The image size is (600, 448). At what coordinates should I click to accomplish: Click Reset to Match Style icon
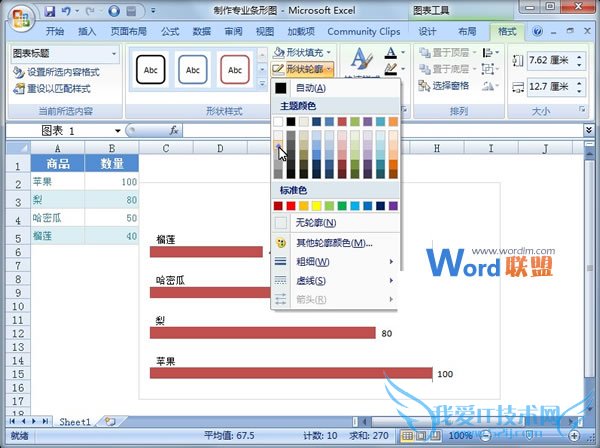pos(18,89)
